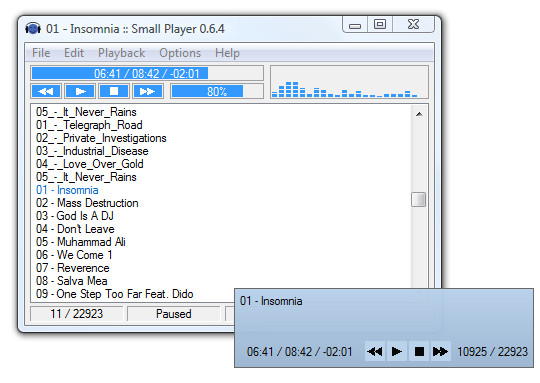Screen dimensions: 540x383
Task: Click the next track button in main window
Action: (x=148, y=91)
